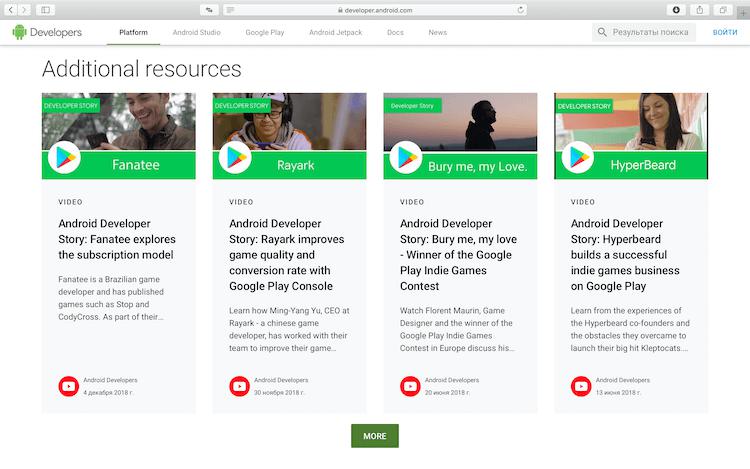Click YouTube icon under Fanatee story
Screen dimensions: 750x469
click(68, 386)
